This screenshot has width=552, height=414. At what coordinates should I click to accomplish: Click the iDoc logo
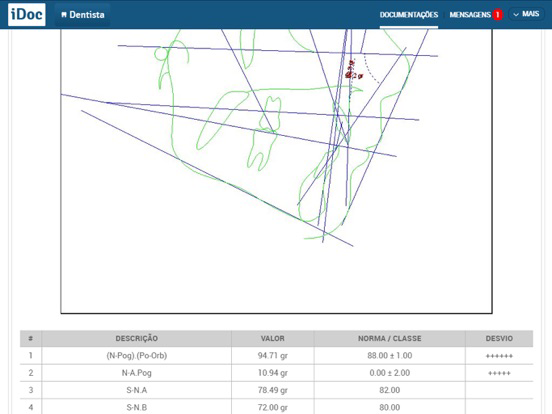click(27, 14)
